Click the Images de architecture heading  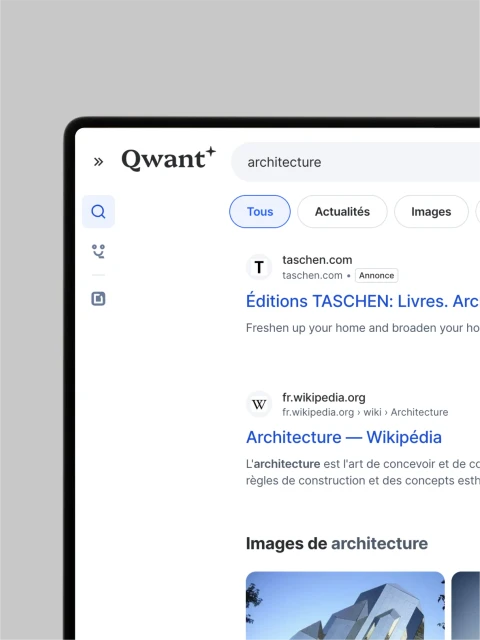(337, 543)
